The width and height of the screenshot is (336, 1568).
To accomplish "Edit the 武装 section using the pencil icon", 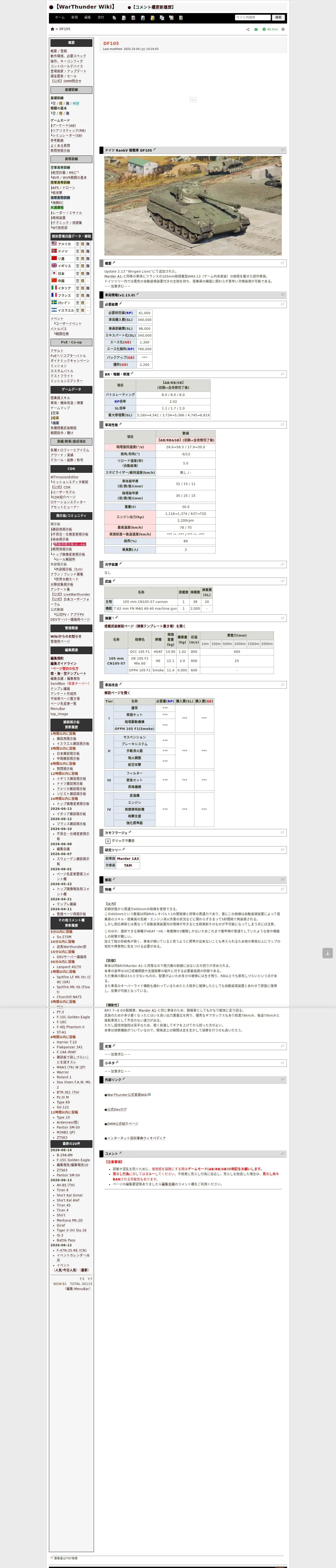I will [x=114, y=581].
